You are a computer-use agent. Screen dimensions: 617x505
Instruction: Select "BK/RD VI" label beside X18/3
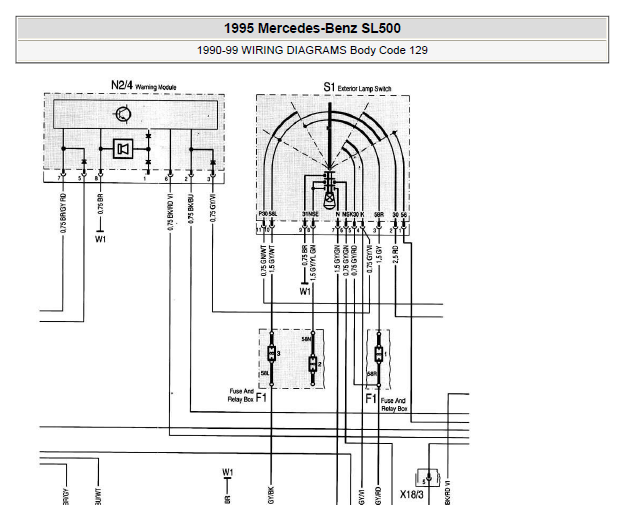point(447,492)
